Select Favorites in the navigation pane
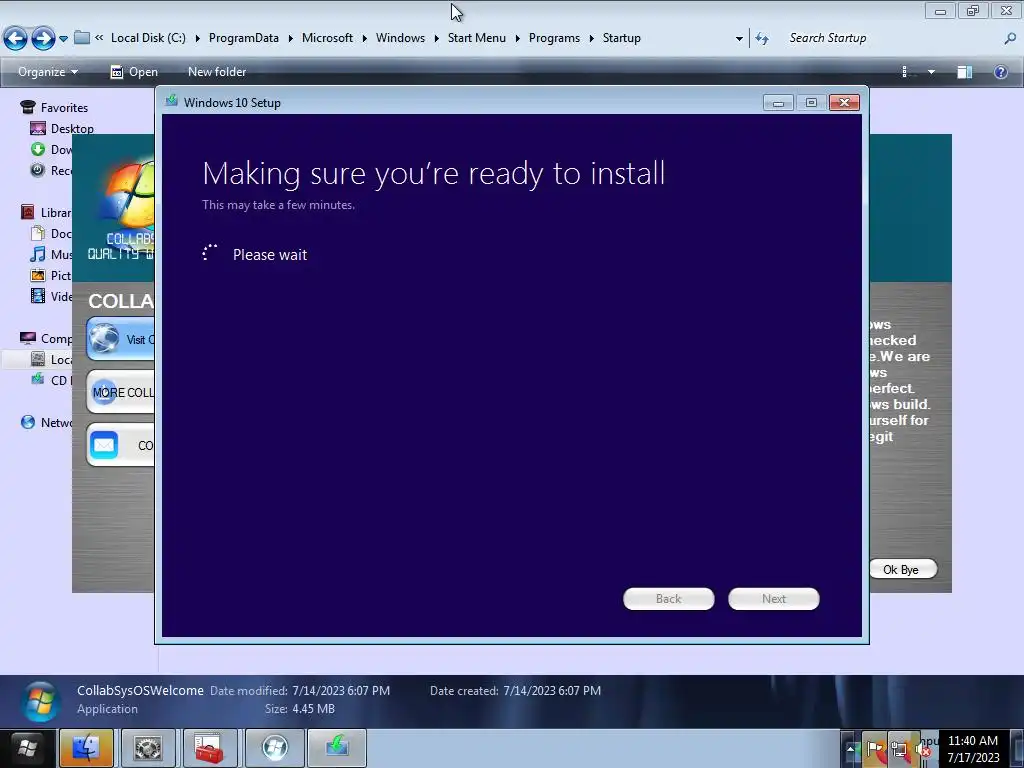 pyautogui.click(x=64, y=108)
